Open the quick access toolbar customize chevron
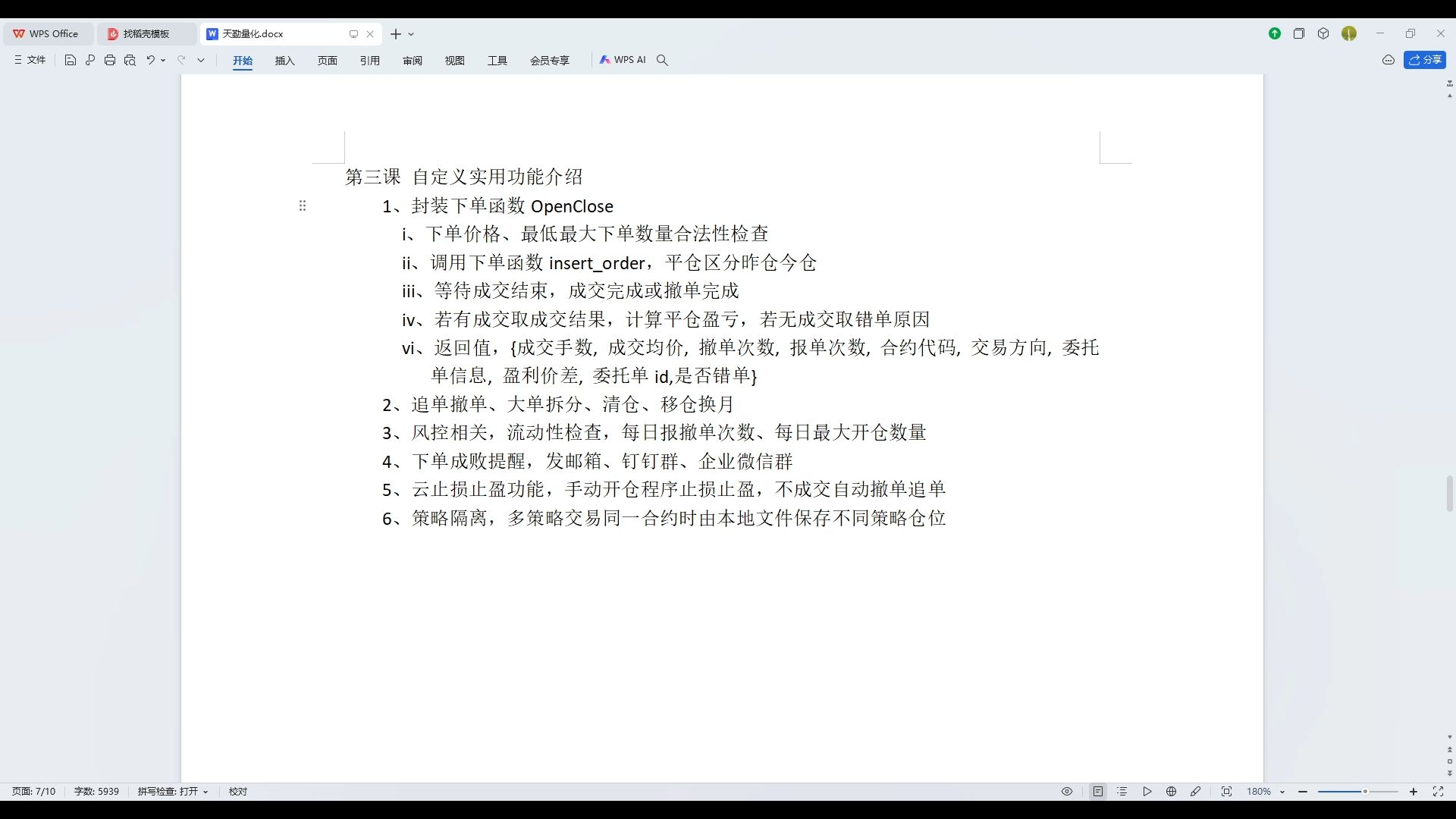1456x819 pixels. pos(201,60)
